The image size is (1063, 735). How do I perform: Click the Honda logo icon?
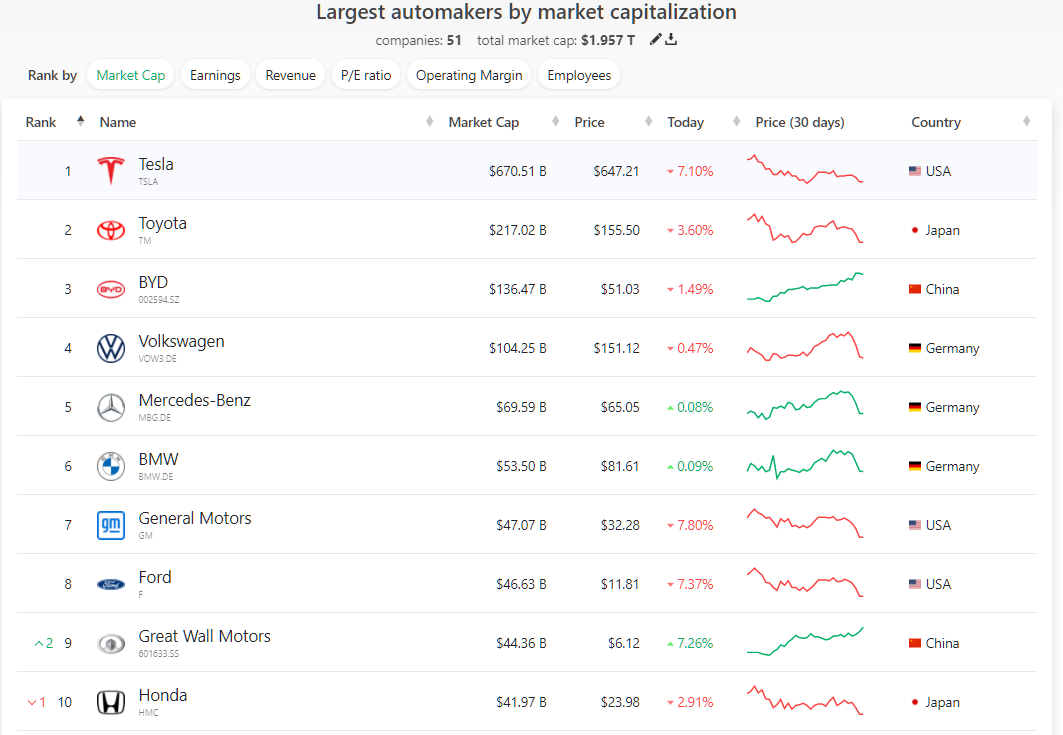coord(111,702)
